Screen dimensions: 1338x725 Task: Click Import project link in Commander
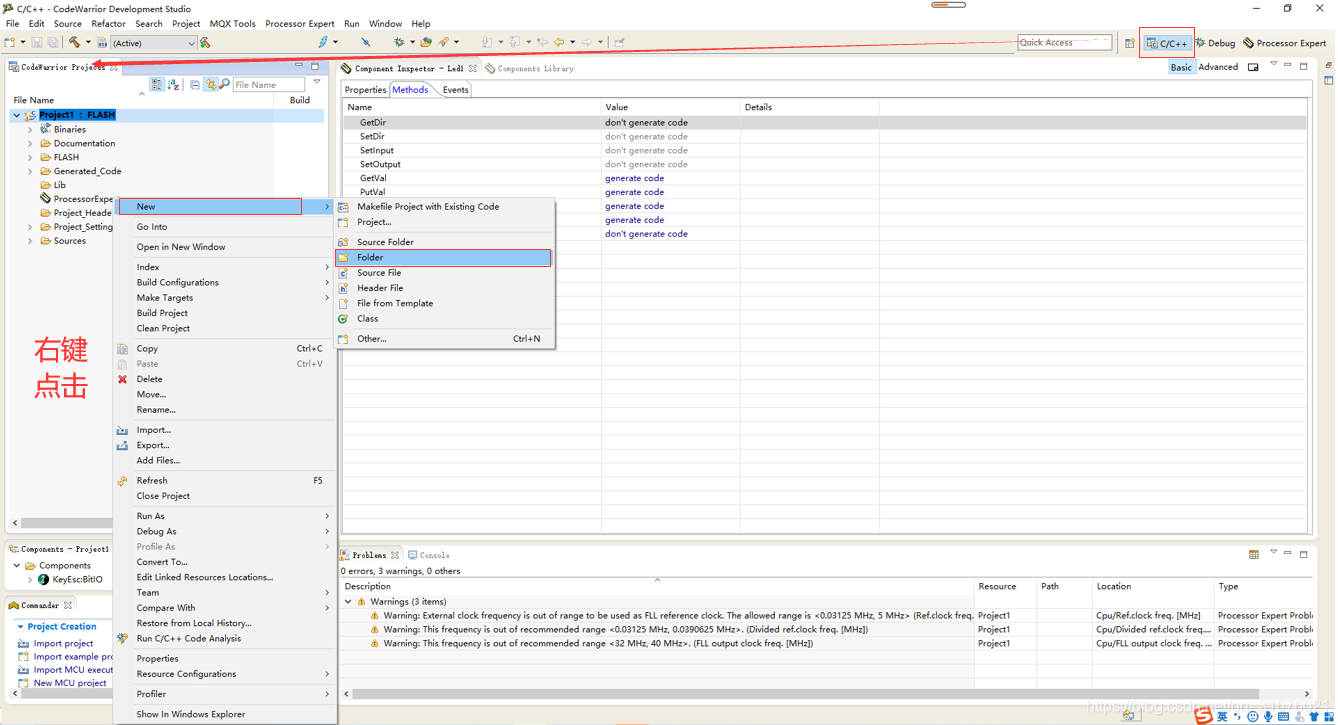tap(63, 644)
